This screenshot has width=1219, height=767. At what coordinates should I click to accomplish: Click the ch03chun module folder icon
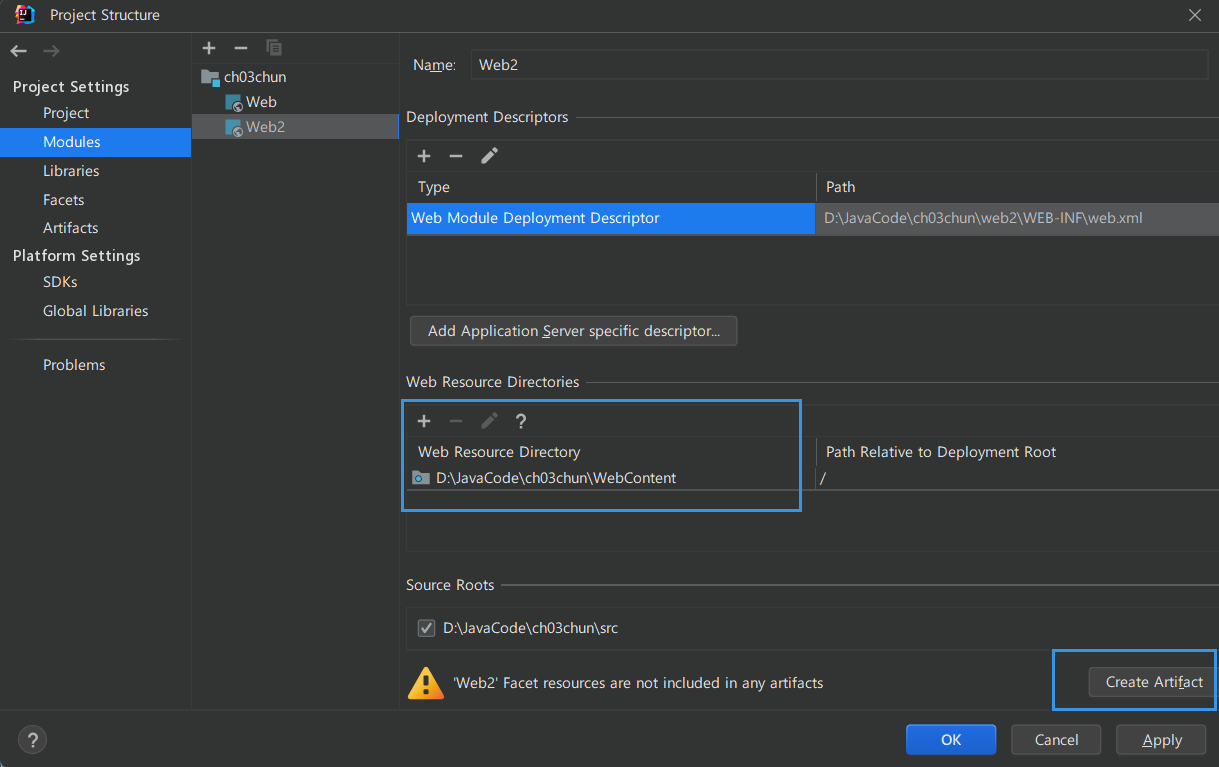pyautogui.click(x=210, y=77)
